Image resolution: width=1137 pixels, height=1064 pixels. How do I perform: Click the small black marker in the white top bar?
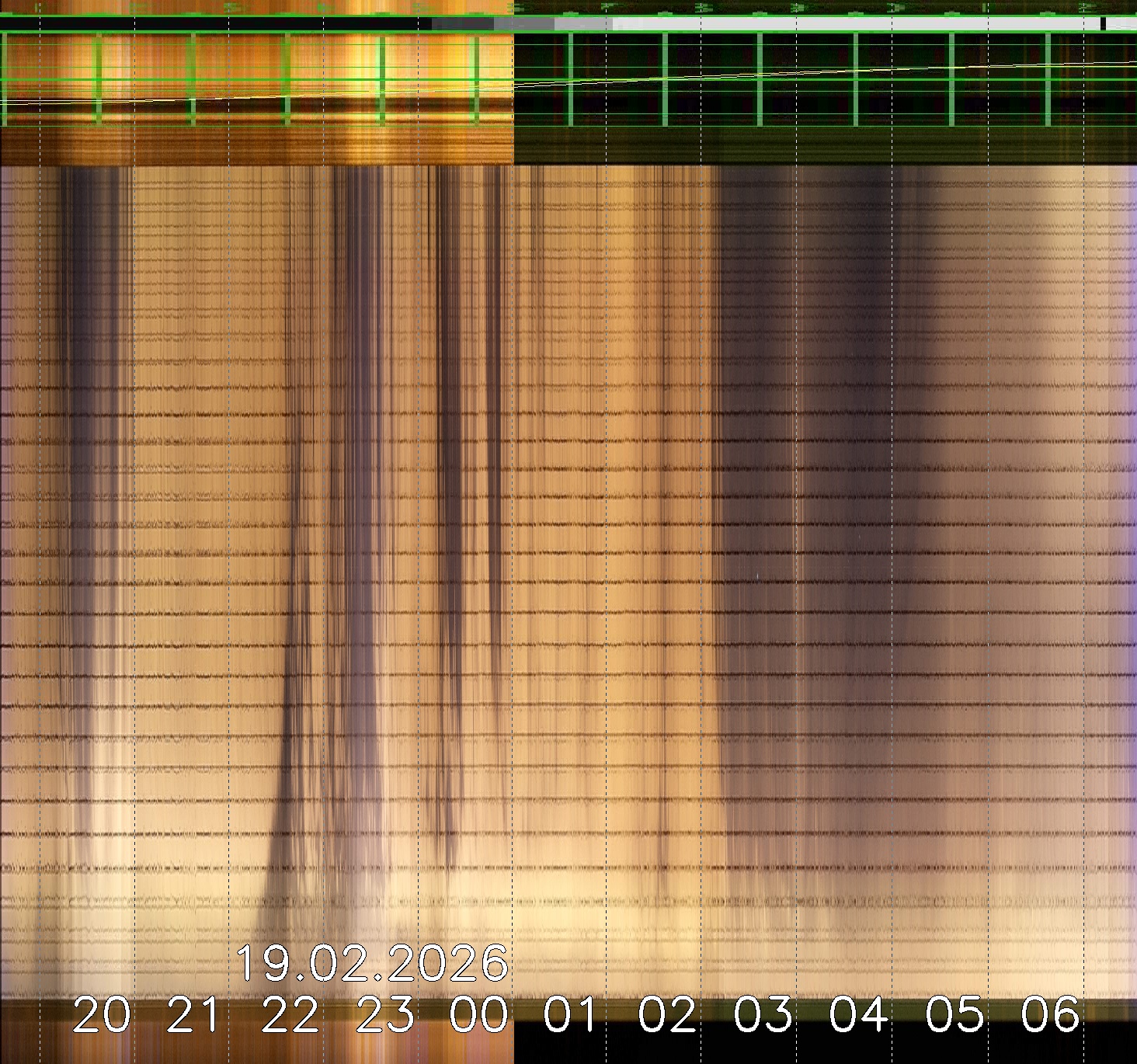click(x=1103, y=24)
